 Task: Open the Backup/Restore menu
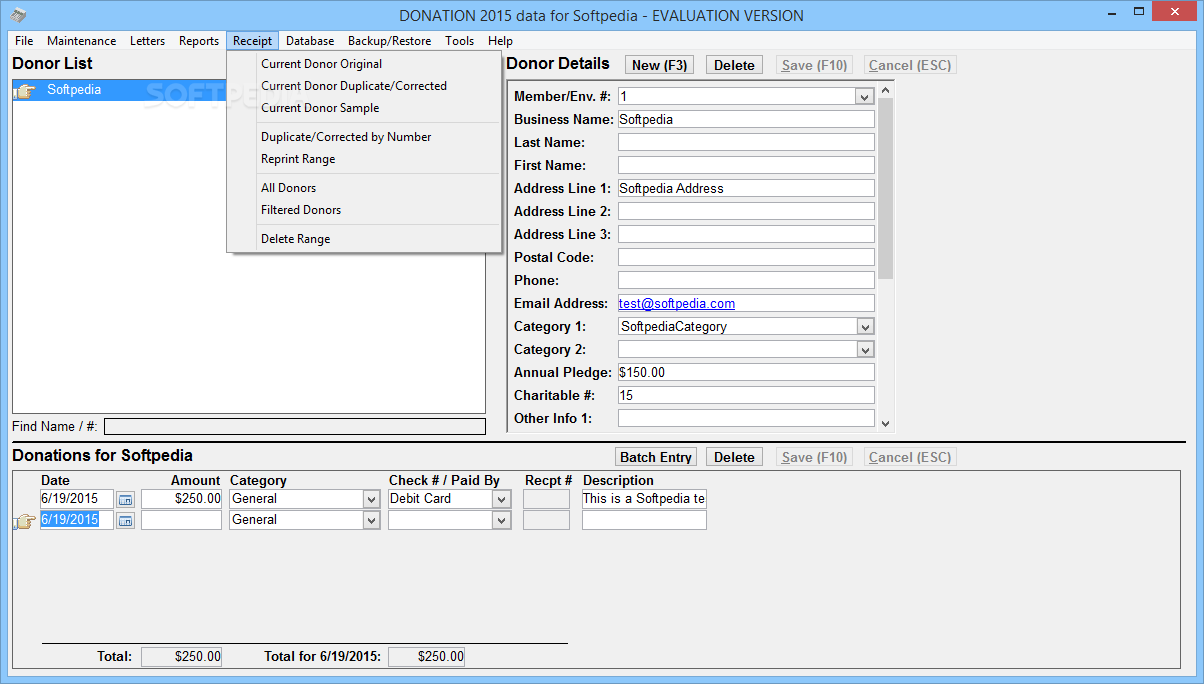390,41
